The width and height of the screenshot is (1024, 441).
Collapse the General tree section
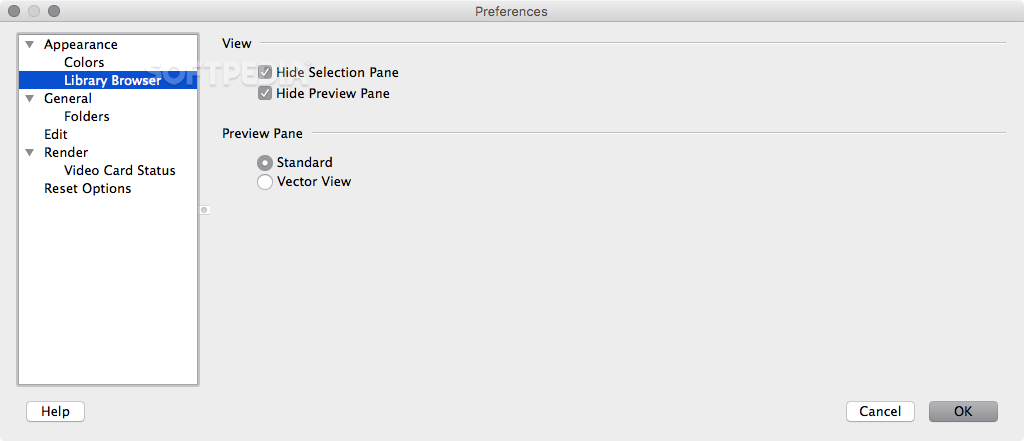[29, 99]
